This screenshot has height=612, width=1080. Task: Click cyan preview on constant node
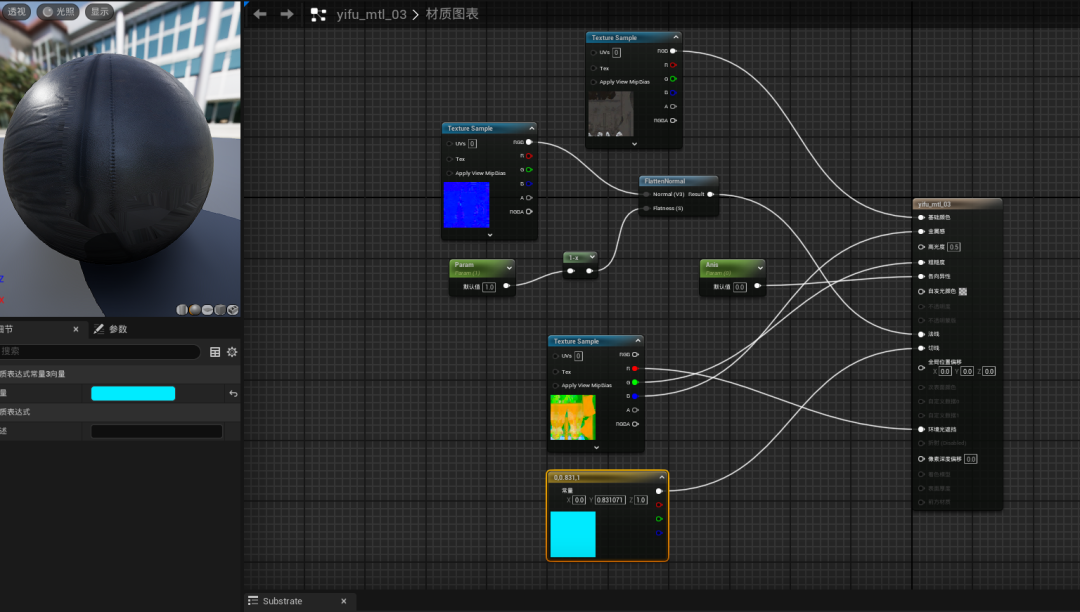572,534
